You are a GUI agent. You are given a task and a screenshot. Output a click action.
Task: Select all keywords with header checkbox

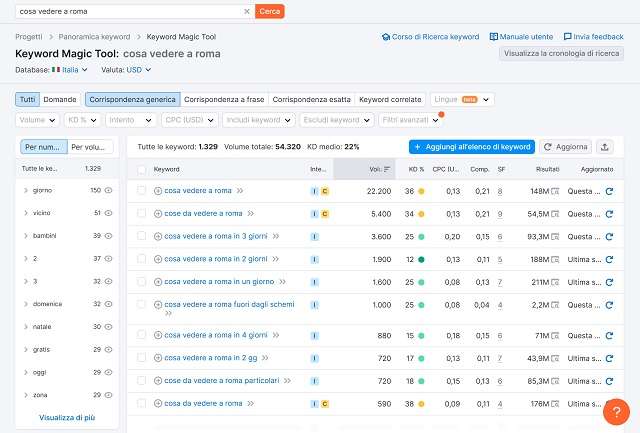pyautogui.click(x=142, y=169)
